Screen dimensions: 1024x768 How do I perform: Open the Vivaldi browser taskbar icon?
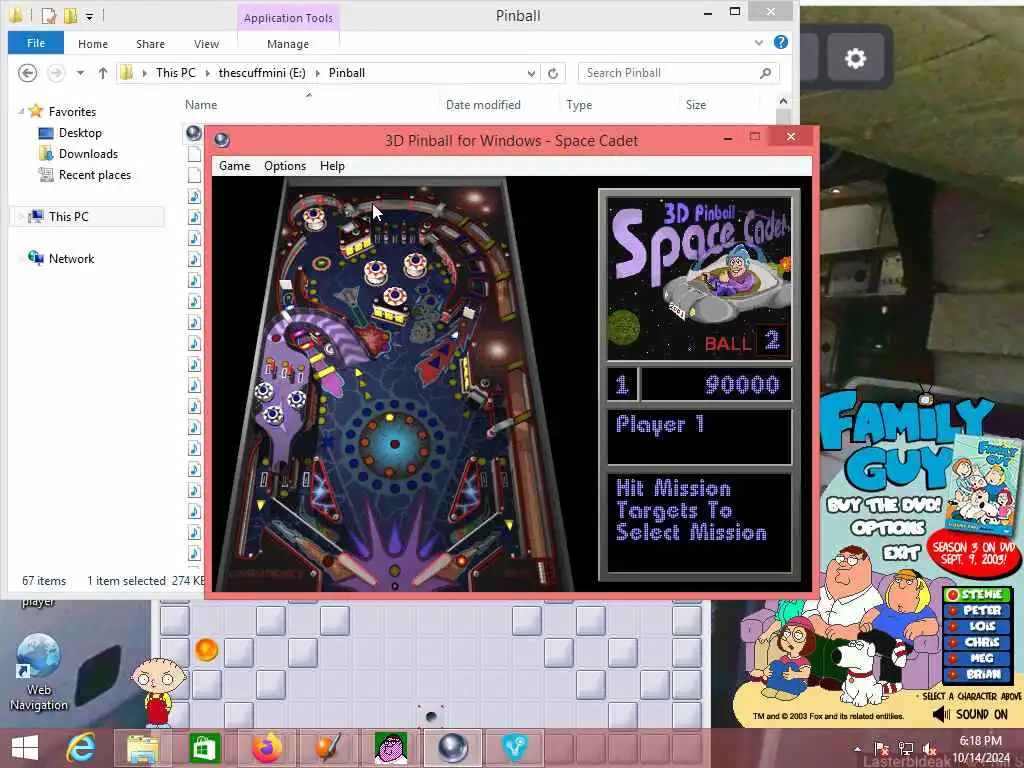coord(514,748)
